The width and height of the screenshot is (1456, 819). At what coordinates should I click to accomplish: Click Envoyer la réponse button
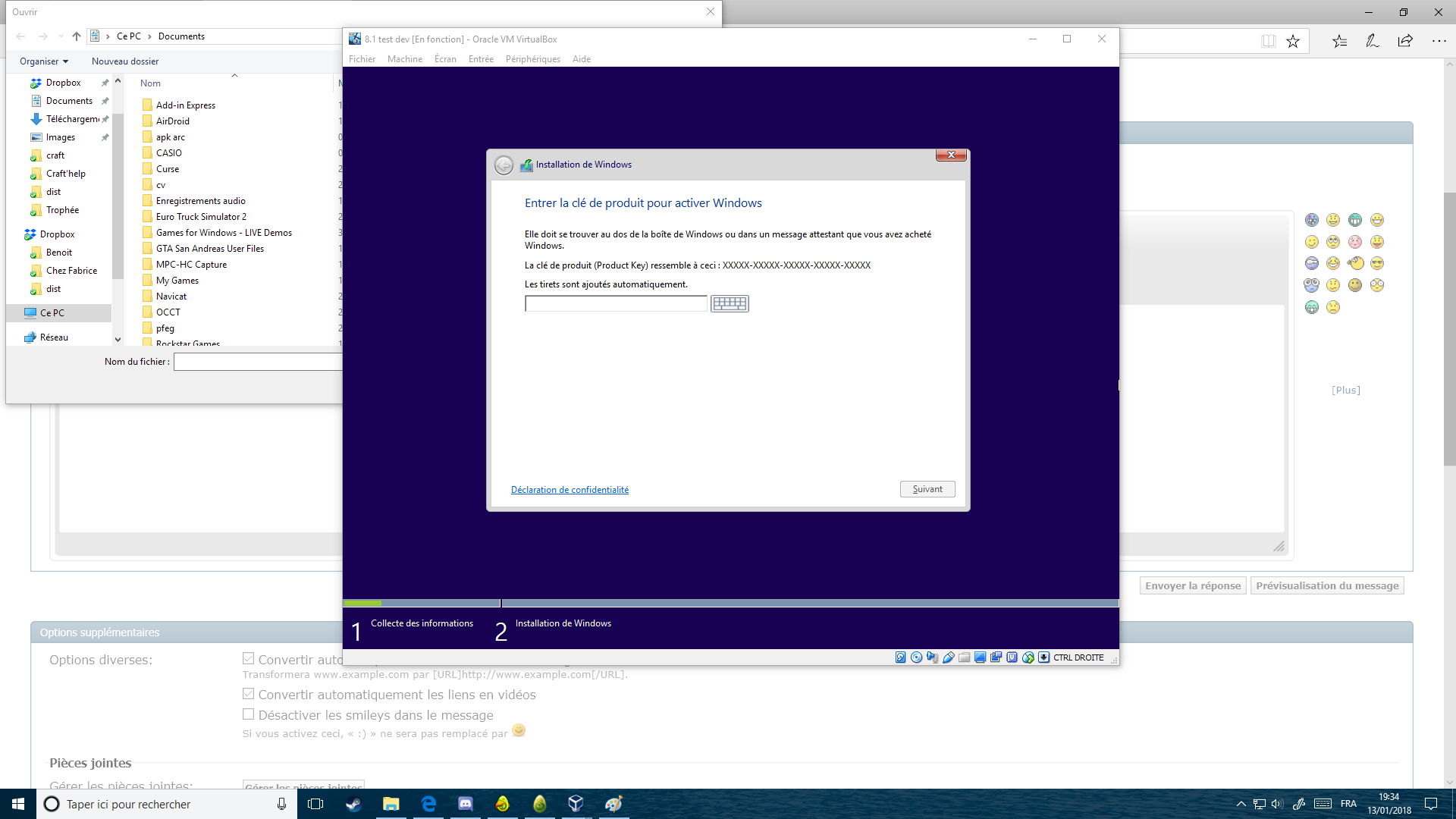[x=1193, y=585]
